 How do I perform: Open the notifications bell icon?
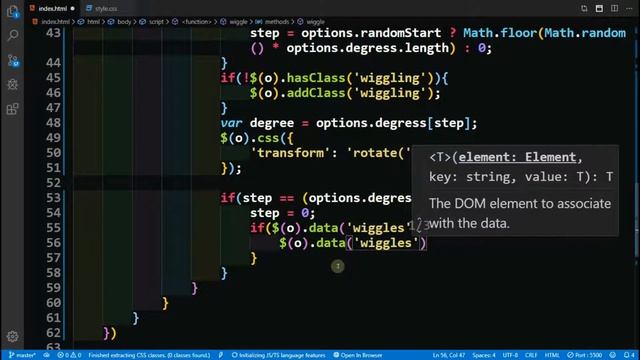pos(629,355)
